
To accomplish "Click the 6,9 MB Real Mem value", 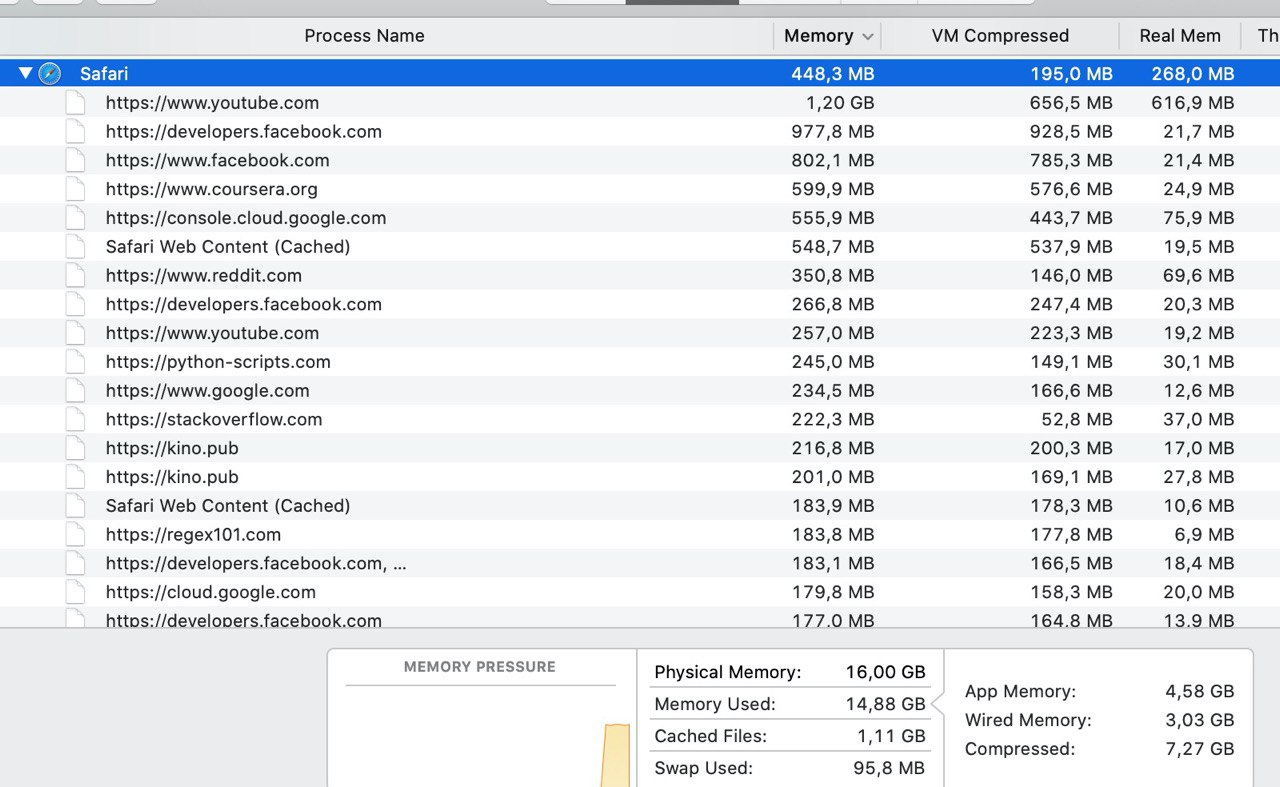I will pyautogui.click(x=1204, y=534).
